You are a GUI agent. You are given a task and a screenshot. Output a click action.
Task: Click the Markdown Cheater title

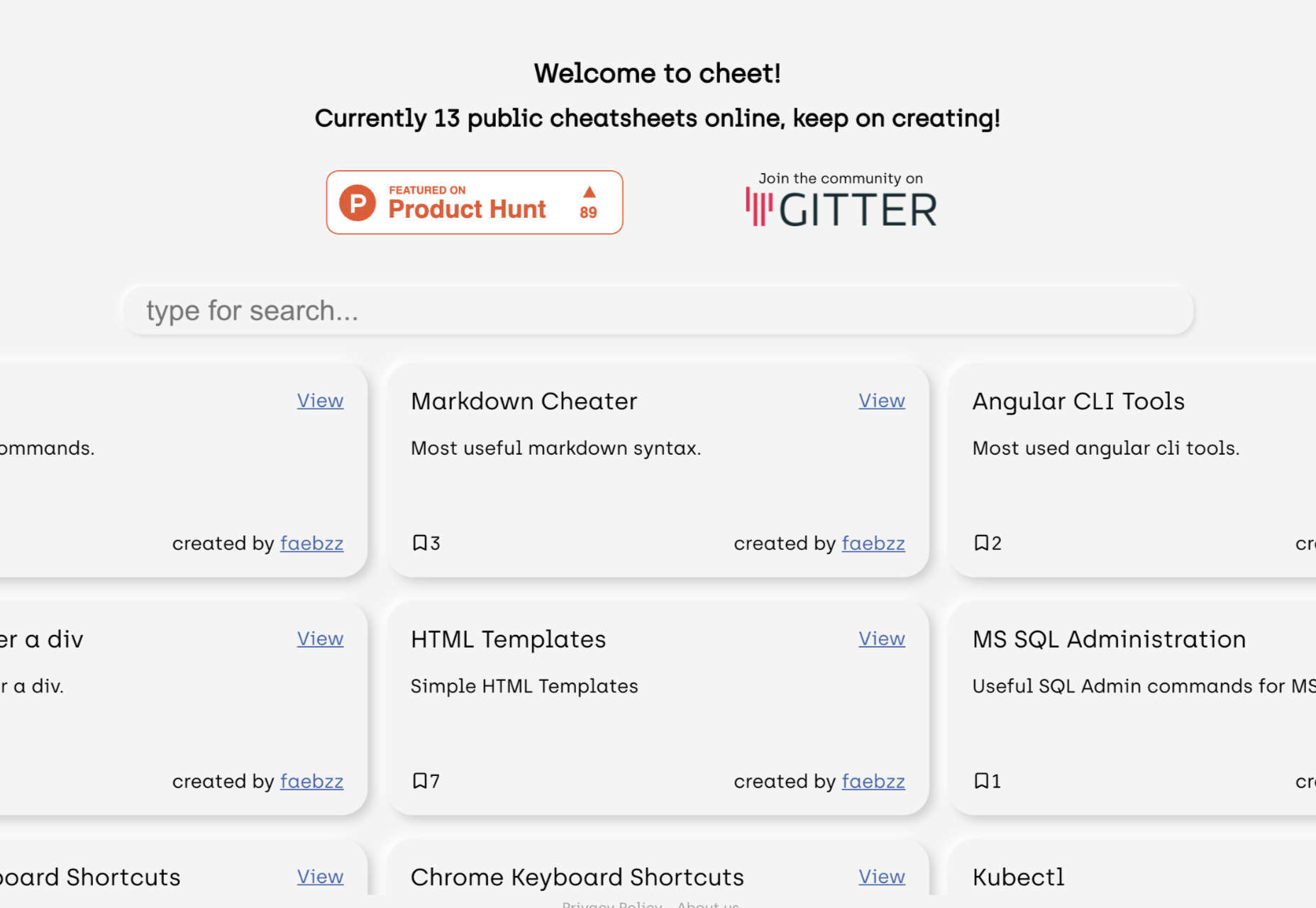[x=524, y=402]
